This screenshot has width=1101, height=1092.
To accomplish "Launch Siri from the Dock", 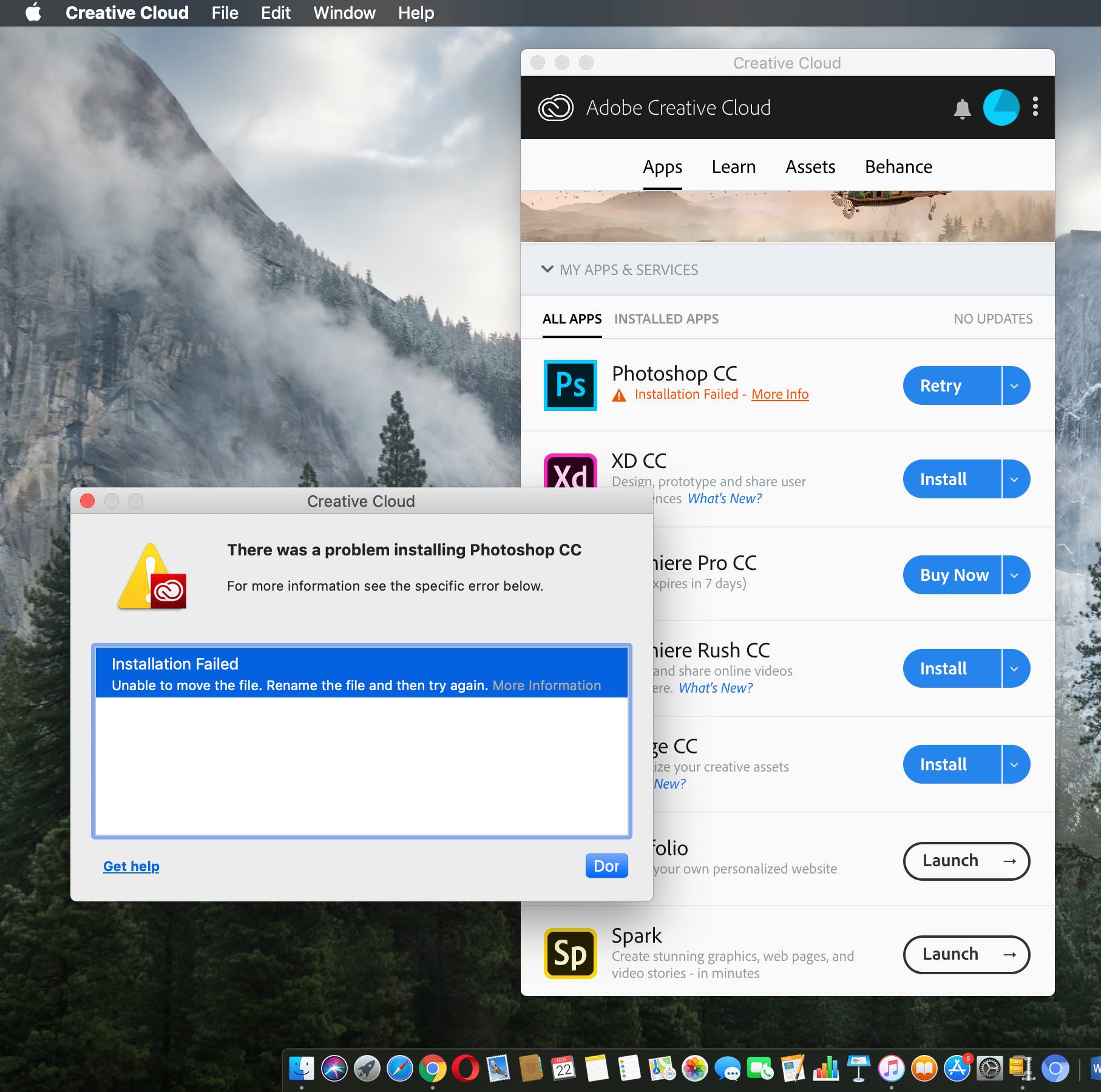I will point(334,1069).
